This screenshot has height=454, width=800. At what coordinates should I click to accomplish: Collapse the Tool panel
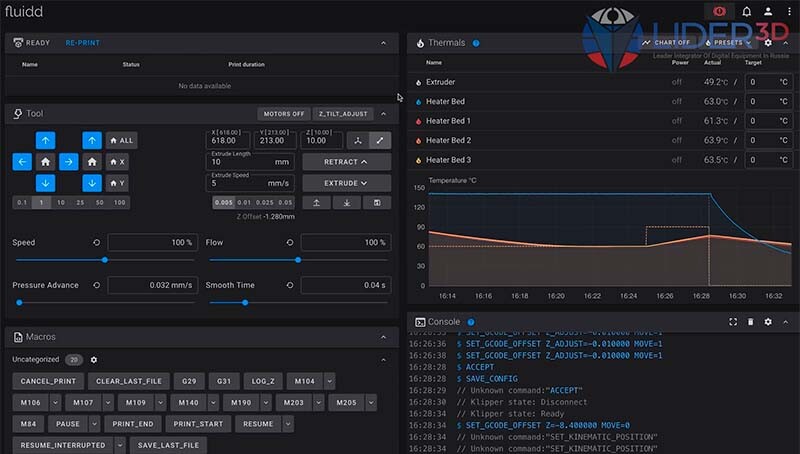[383, 114]
